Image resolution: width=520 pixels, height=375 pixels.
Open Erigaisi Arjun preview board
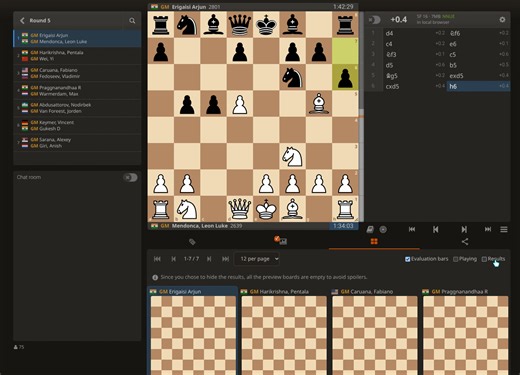tap(193, 335)
